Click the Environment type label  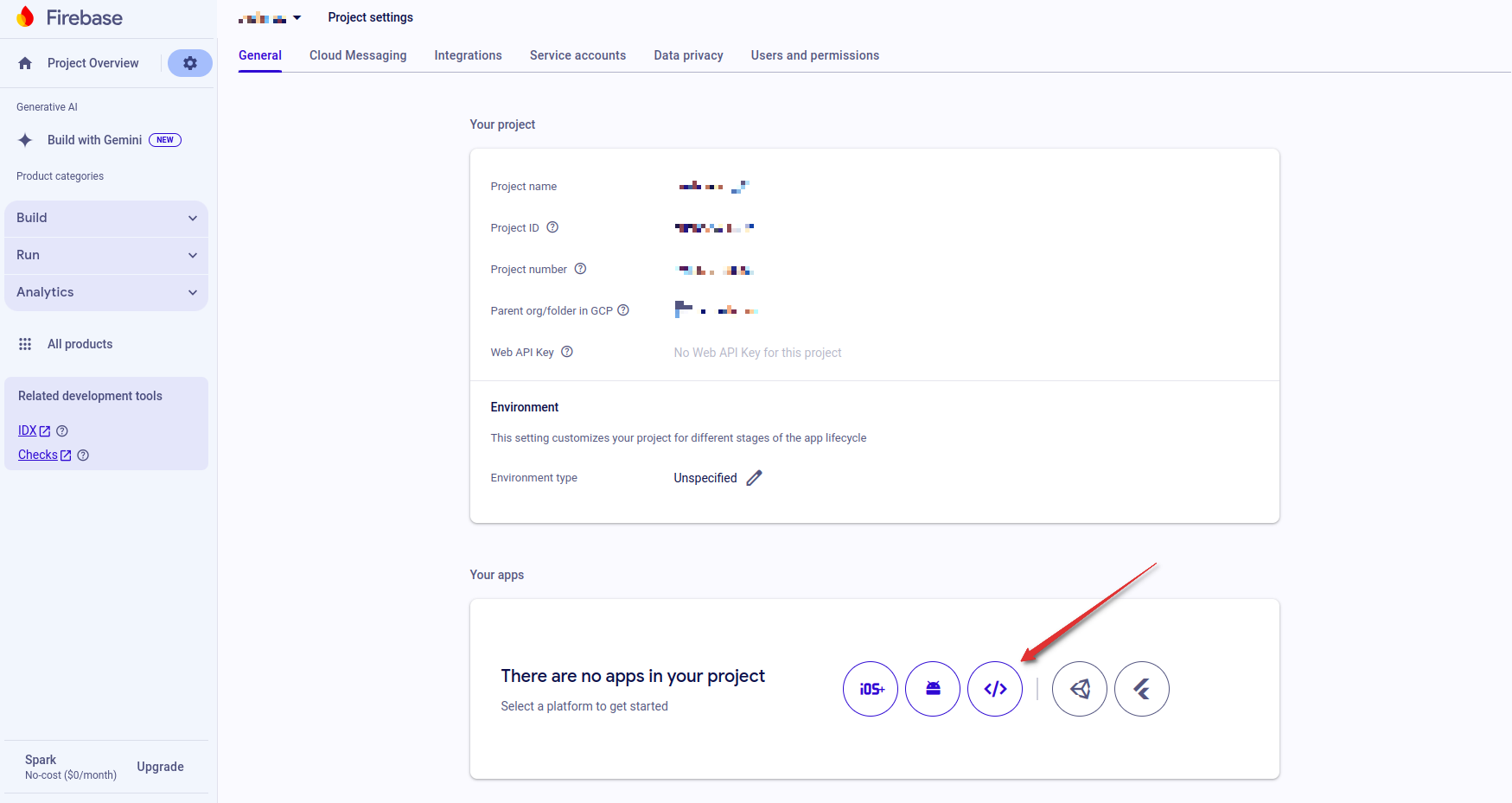pyautogui.click(x=534, y=478)
